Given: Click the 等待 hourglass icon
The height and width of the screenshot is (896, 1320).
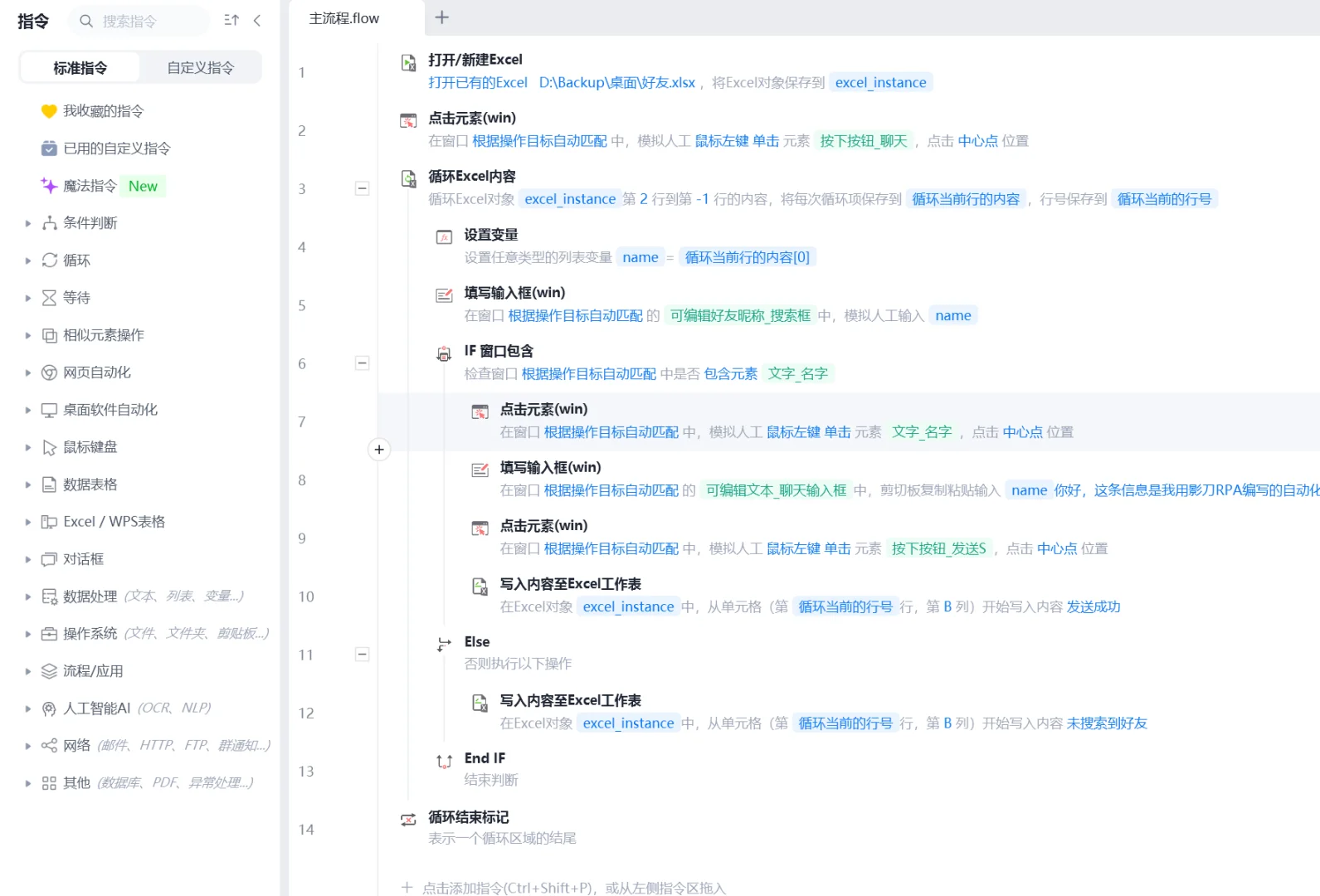Looking at the screenshot, I should 49,298.
